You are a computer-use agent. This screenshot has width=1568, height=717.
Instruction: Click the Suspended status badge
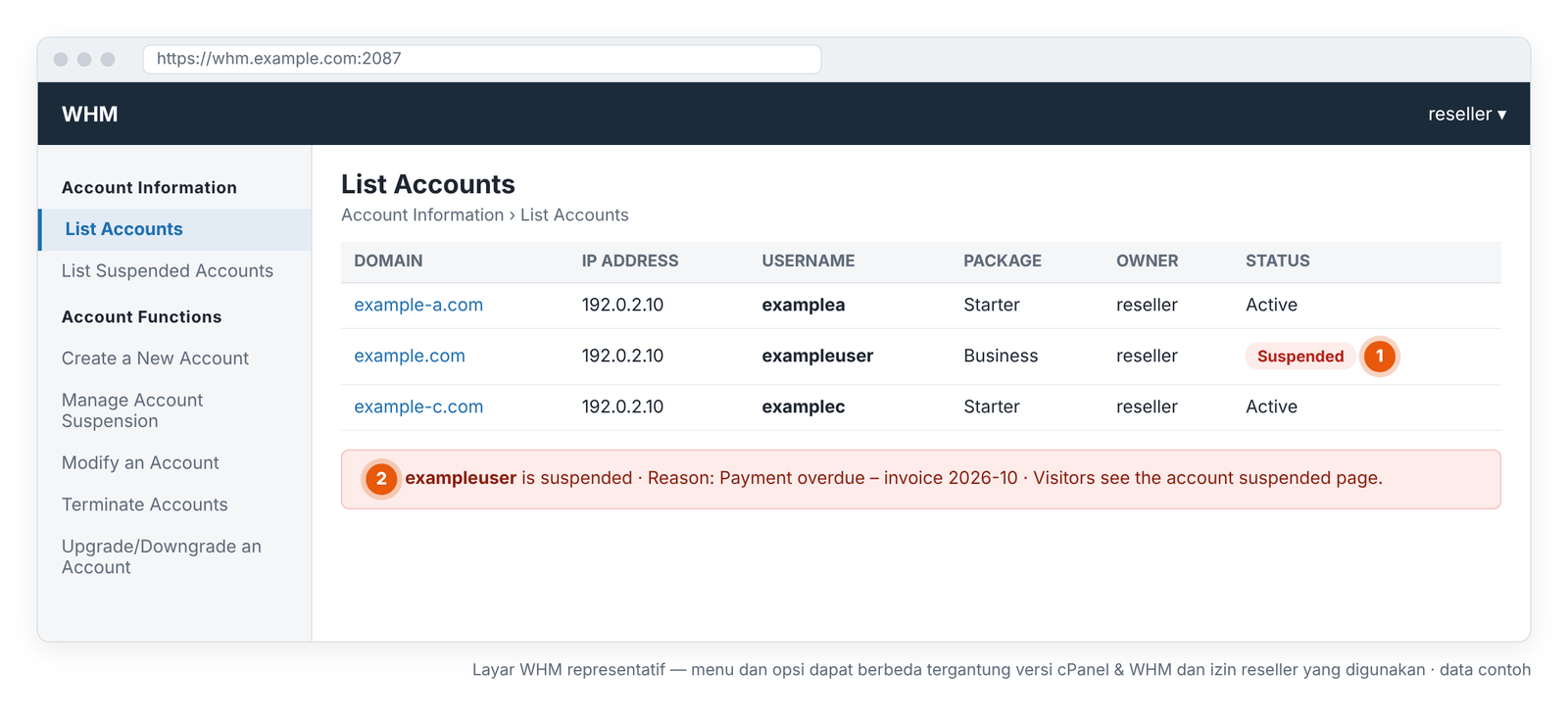[1300, 357]
